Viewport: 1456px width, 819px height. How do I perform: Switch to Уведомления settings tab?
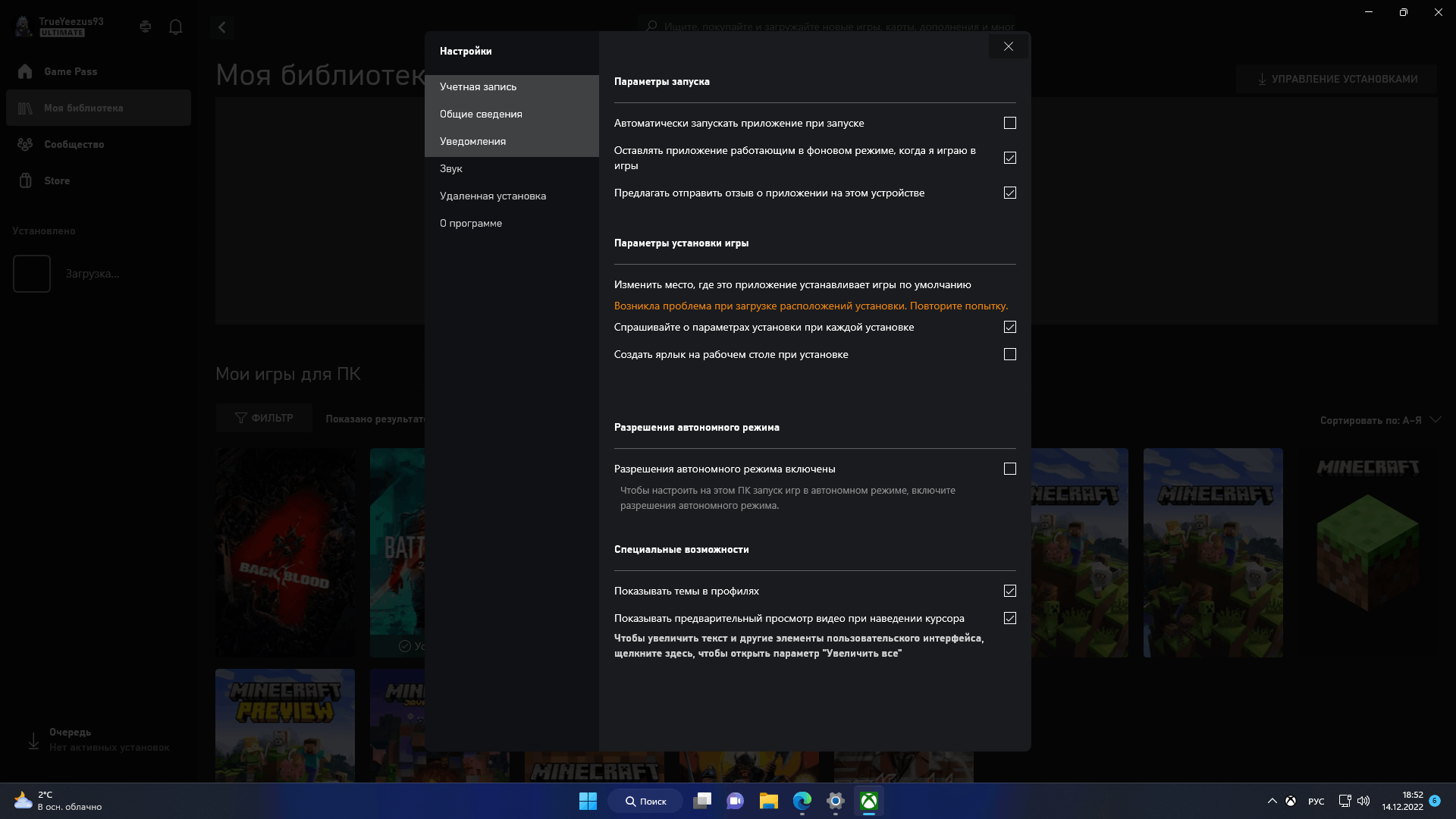tap(512, 141)
